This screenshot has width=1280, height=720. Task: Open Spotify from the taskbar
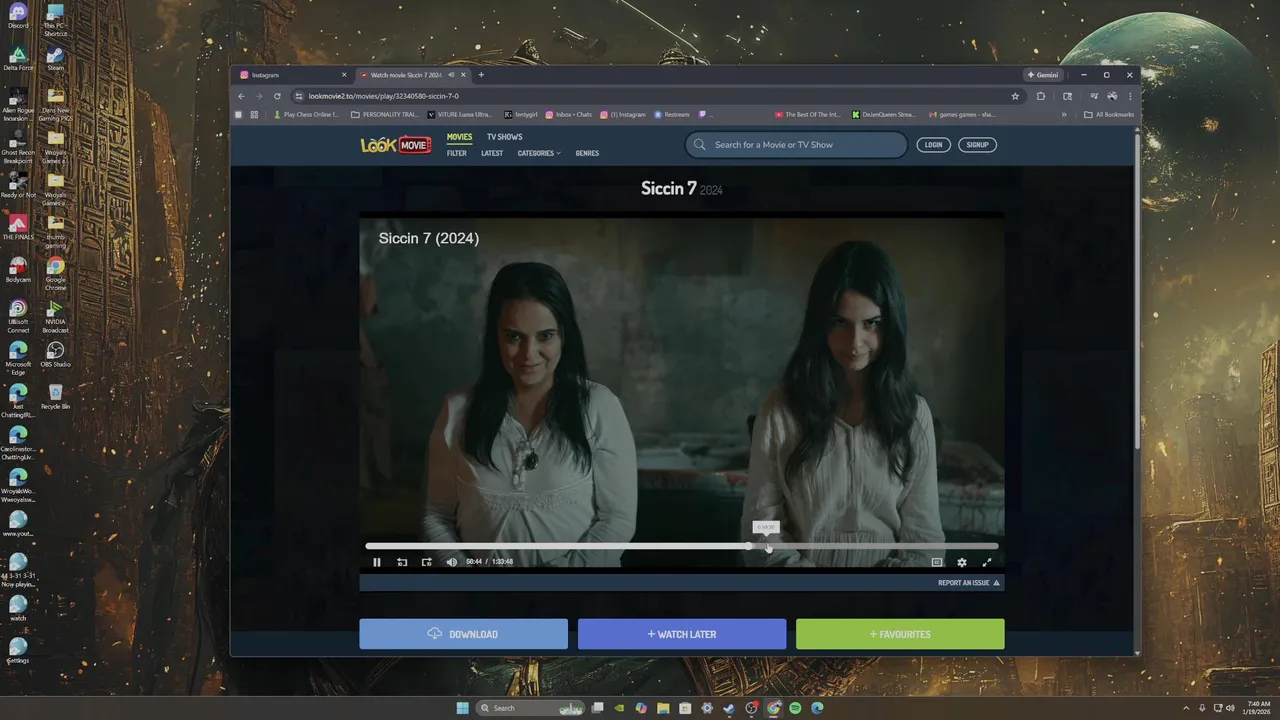[x=795, y=708]
